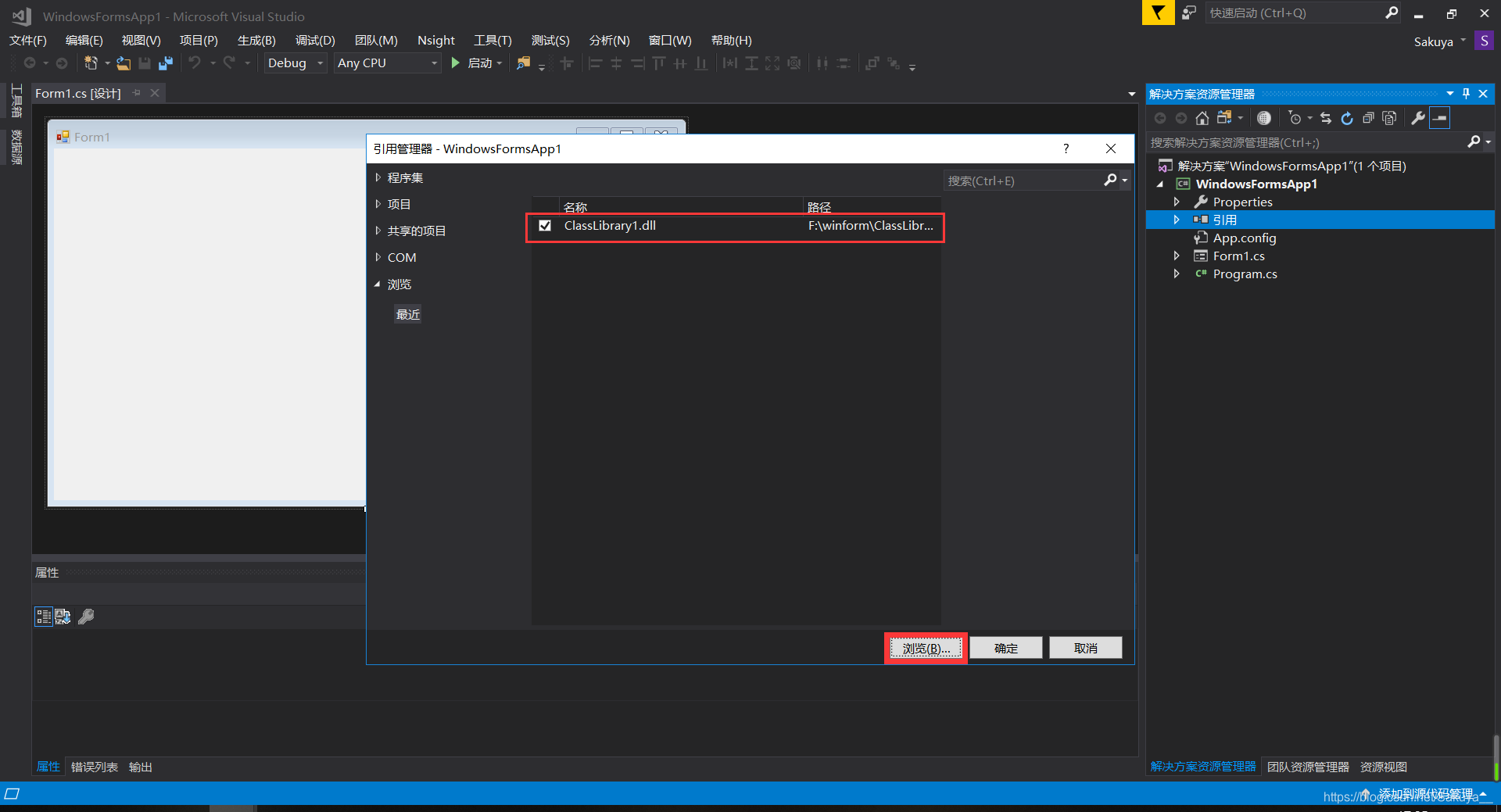Open the 调试(D) menu

coord(315,41)
